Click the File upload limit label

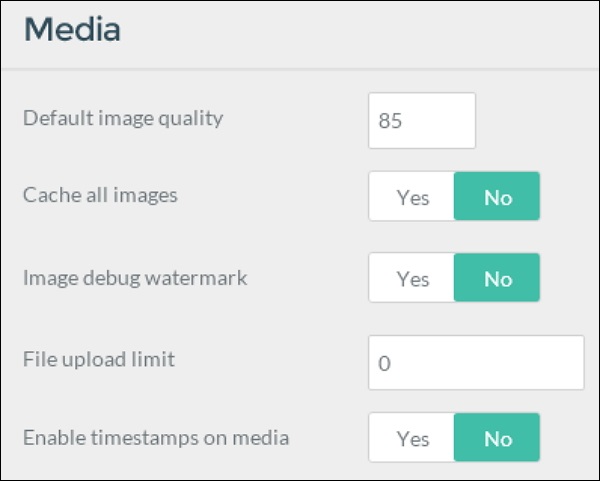pyautogui.click(x=99, y=358)
